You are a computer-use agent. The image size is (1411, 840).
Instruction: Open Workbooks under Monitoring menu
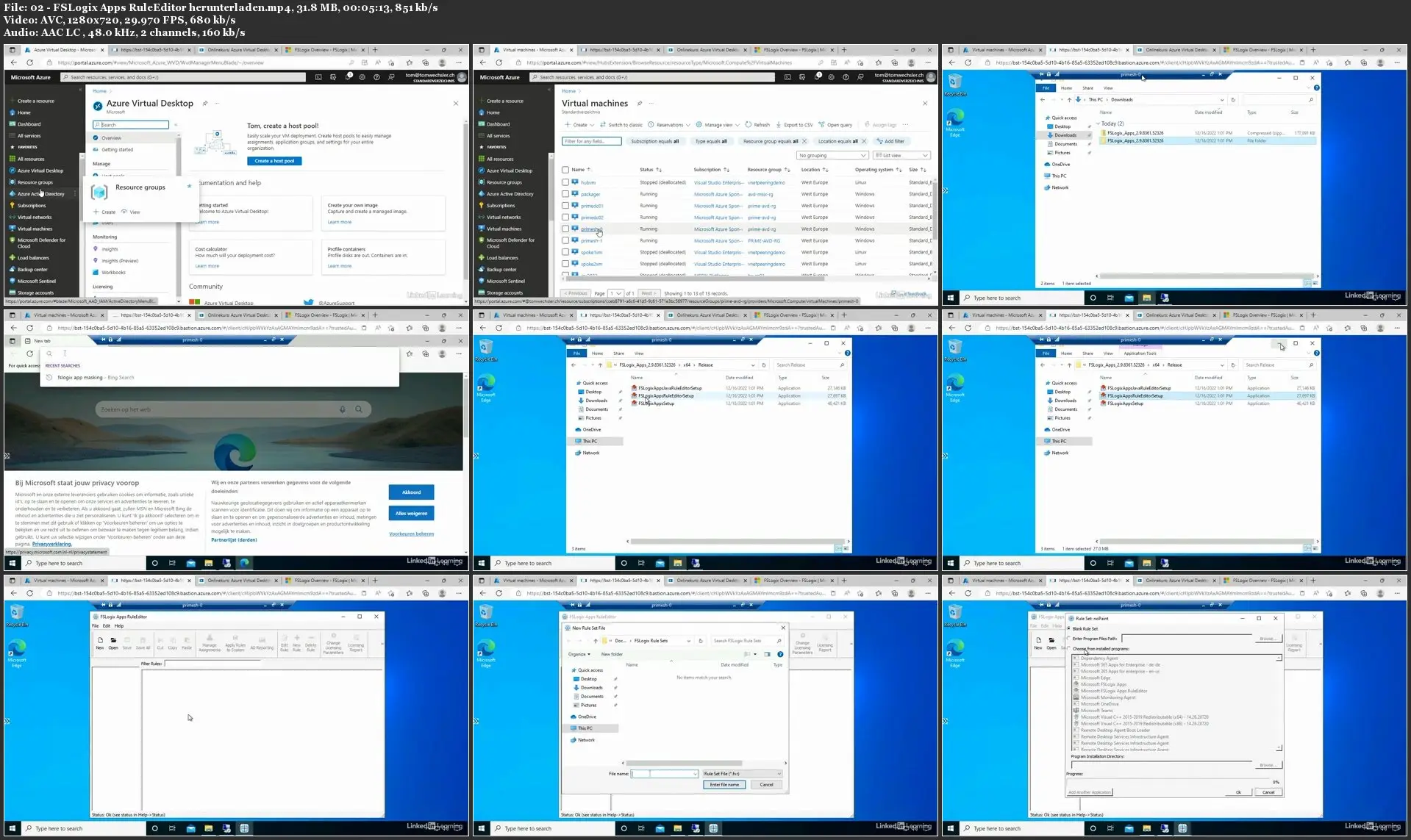pos(113,273)
